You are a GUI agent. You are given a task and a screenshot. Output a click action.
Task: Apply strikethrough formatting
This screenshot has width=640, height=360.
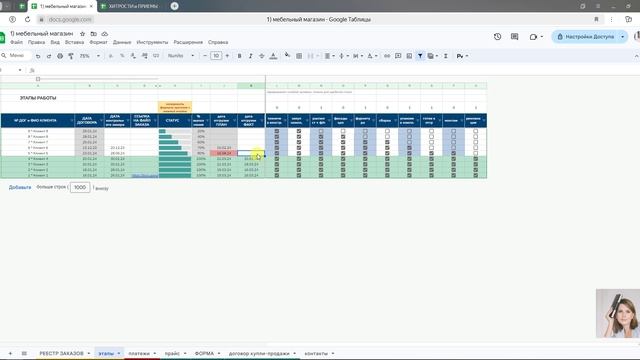tap(262, 56)
